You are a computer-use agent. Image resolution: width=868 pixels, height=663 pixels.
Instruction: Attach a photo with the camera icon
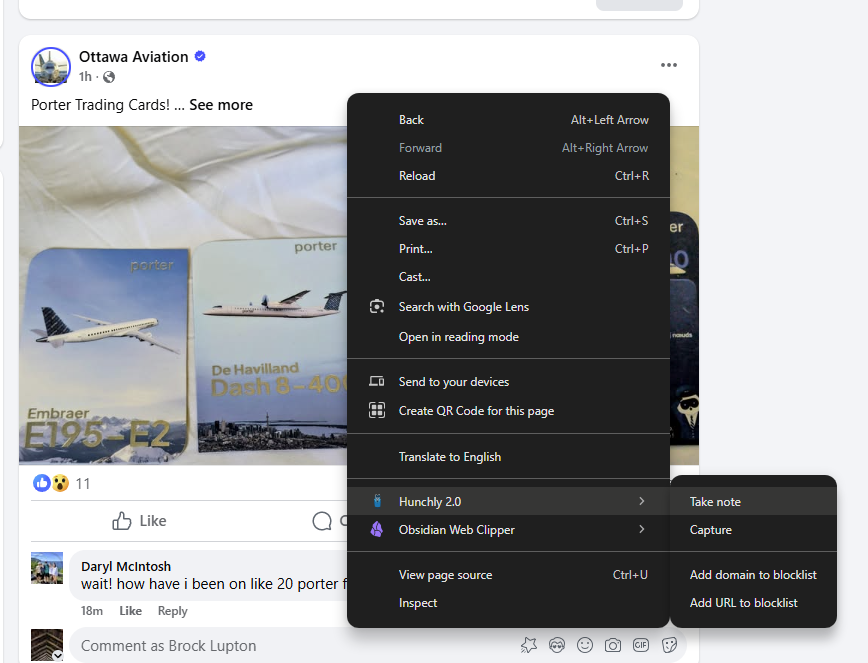click(x=613, y=645)
